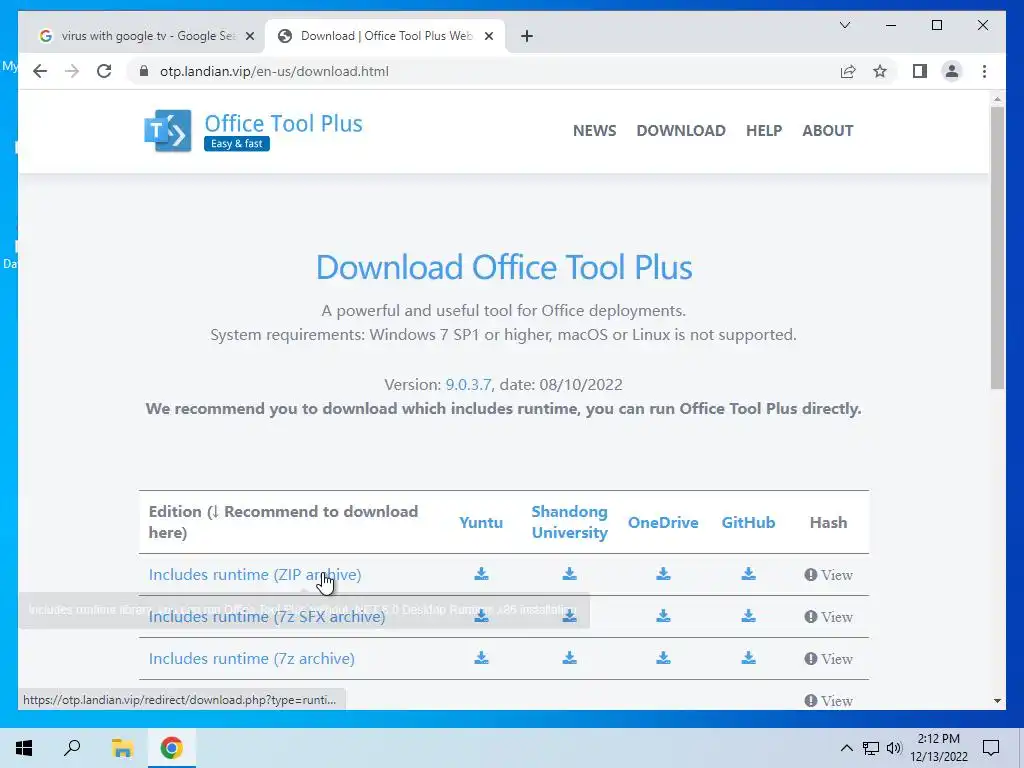Open the HELP menu item
This screenshot has height=768, width=1024.
(x=763, y=131)
